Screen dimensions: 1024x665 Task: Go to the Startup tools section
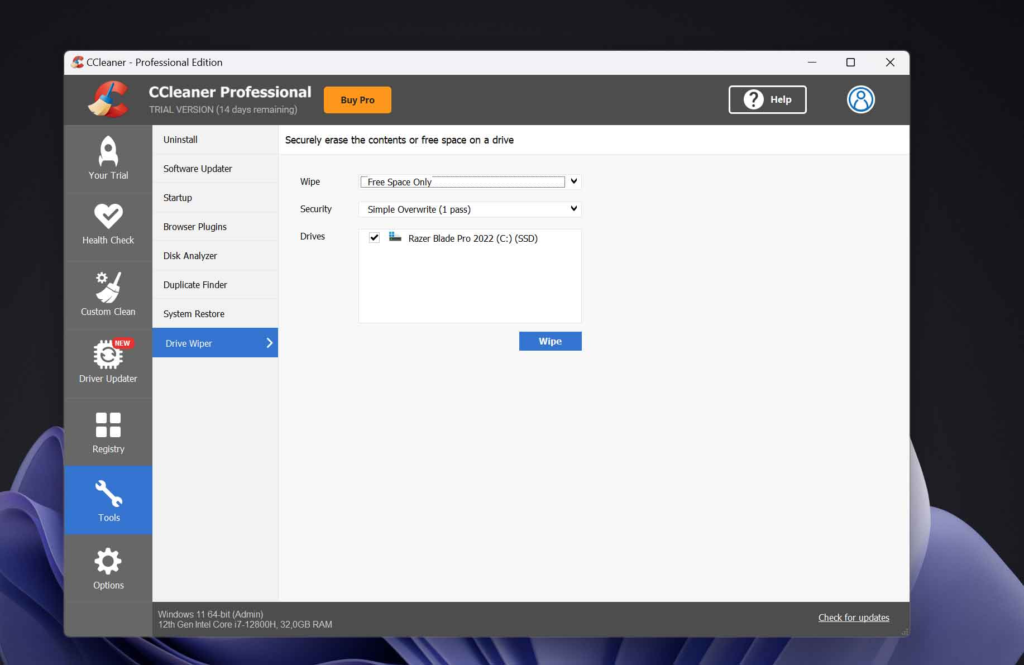(178, 198)
